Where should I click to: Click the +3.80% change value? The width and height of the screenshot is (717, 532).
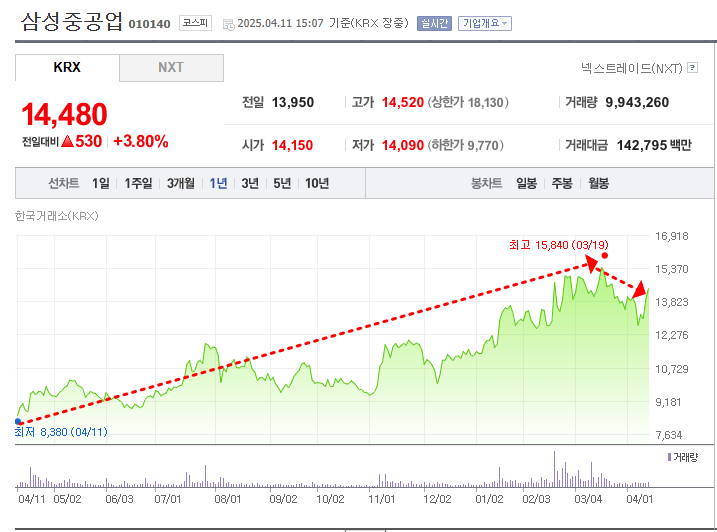pyautogui.click(x=141, y=141)
